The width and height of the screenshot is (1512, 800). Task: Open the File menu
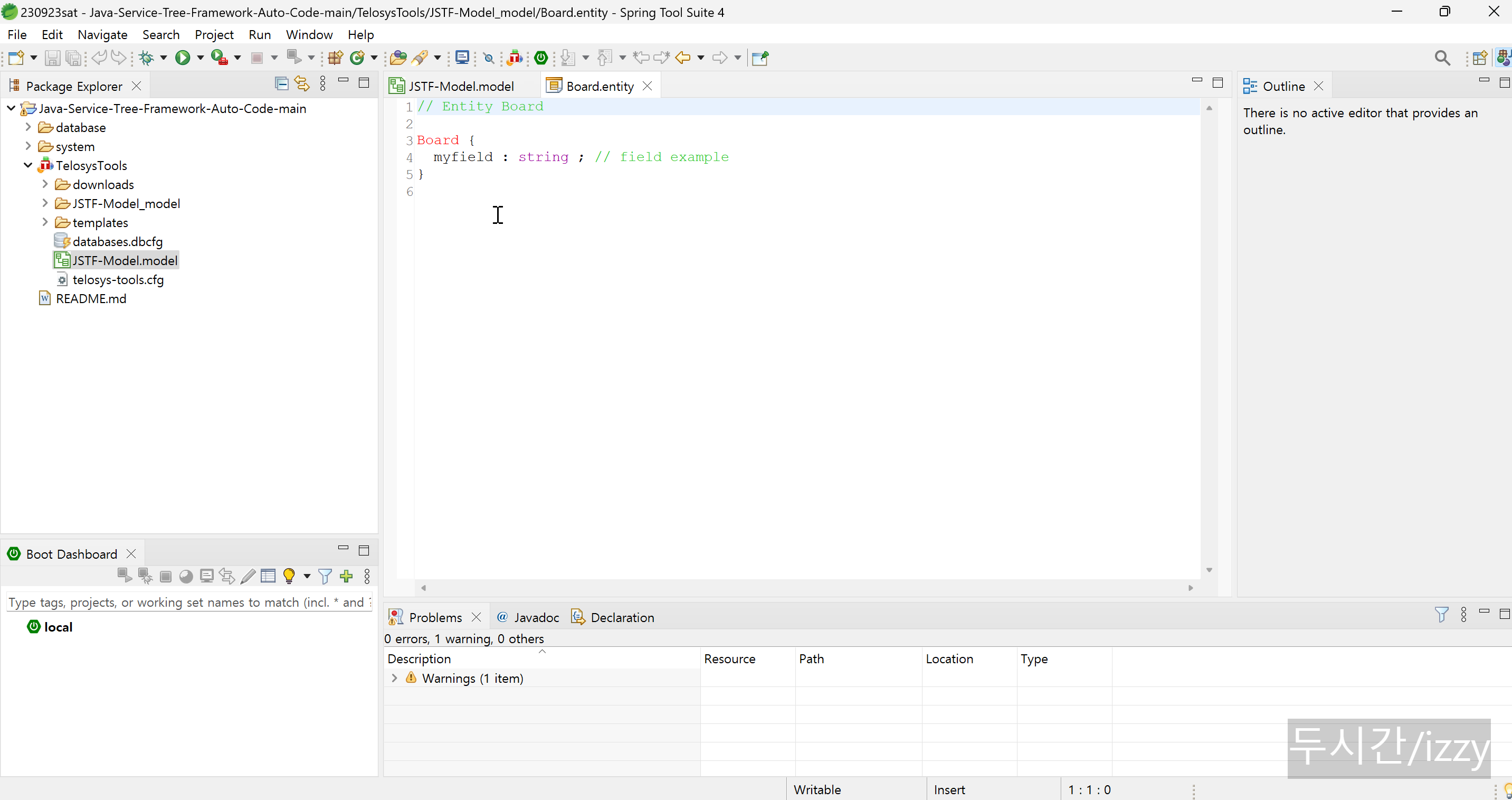coord(17,35)
